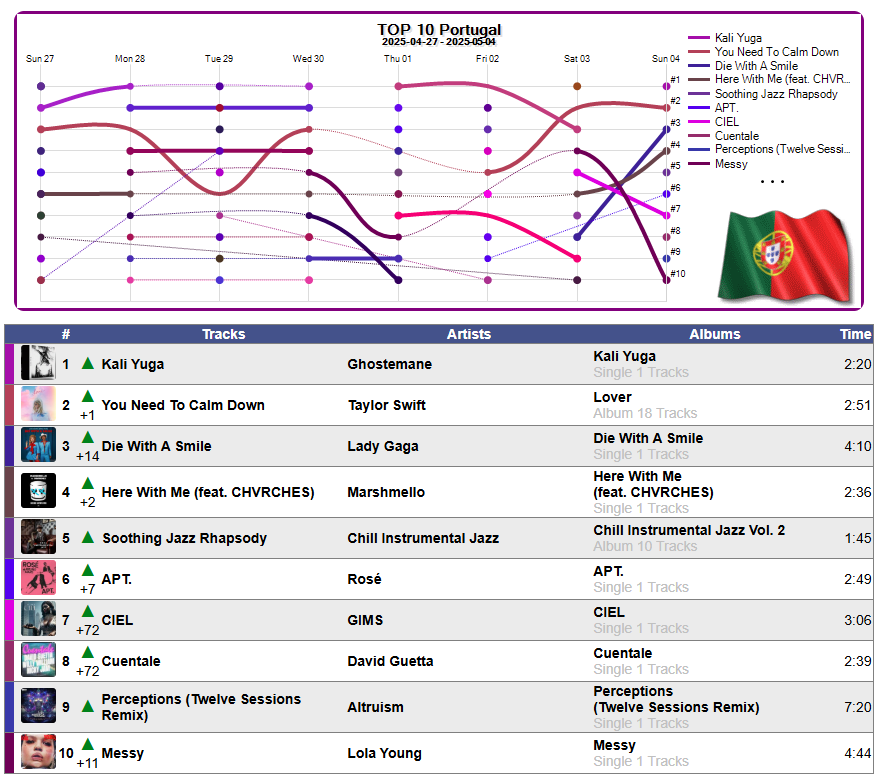Click the green up arrow beside You Need To Calm Down
The width and height of the screenshot is (877, 778).
[x=87, y=397]
